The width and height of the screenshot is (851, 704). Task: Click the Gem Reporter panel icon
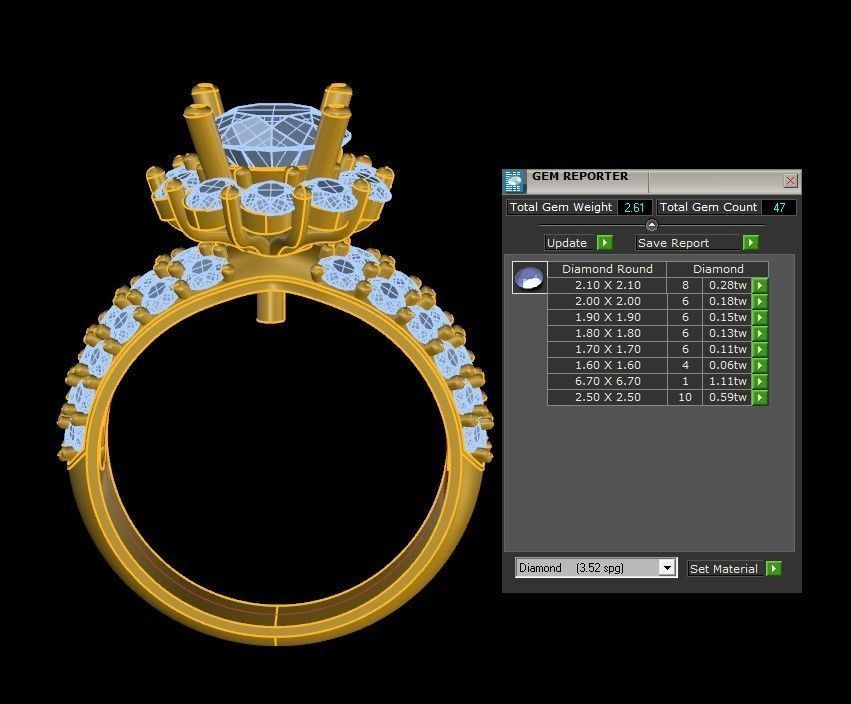513,181
